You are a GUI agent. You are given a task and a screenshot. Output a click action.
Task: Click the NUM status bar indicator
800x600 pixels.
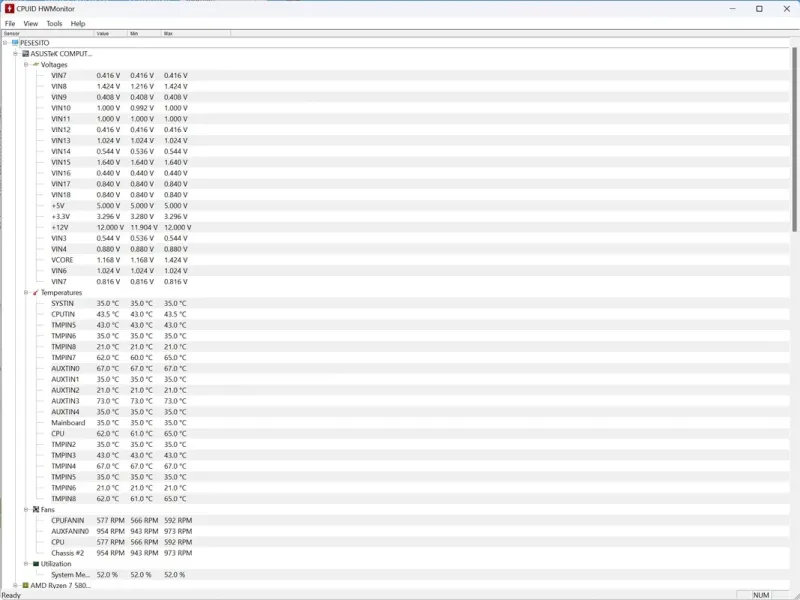[x=761, y=595]
